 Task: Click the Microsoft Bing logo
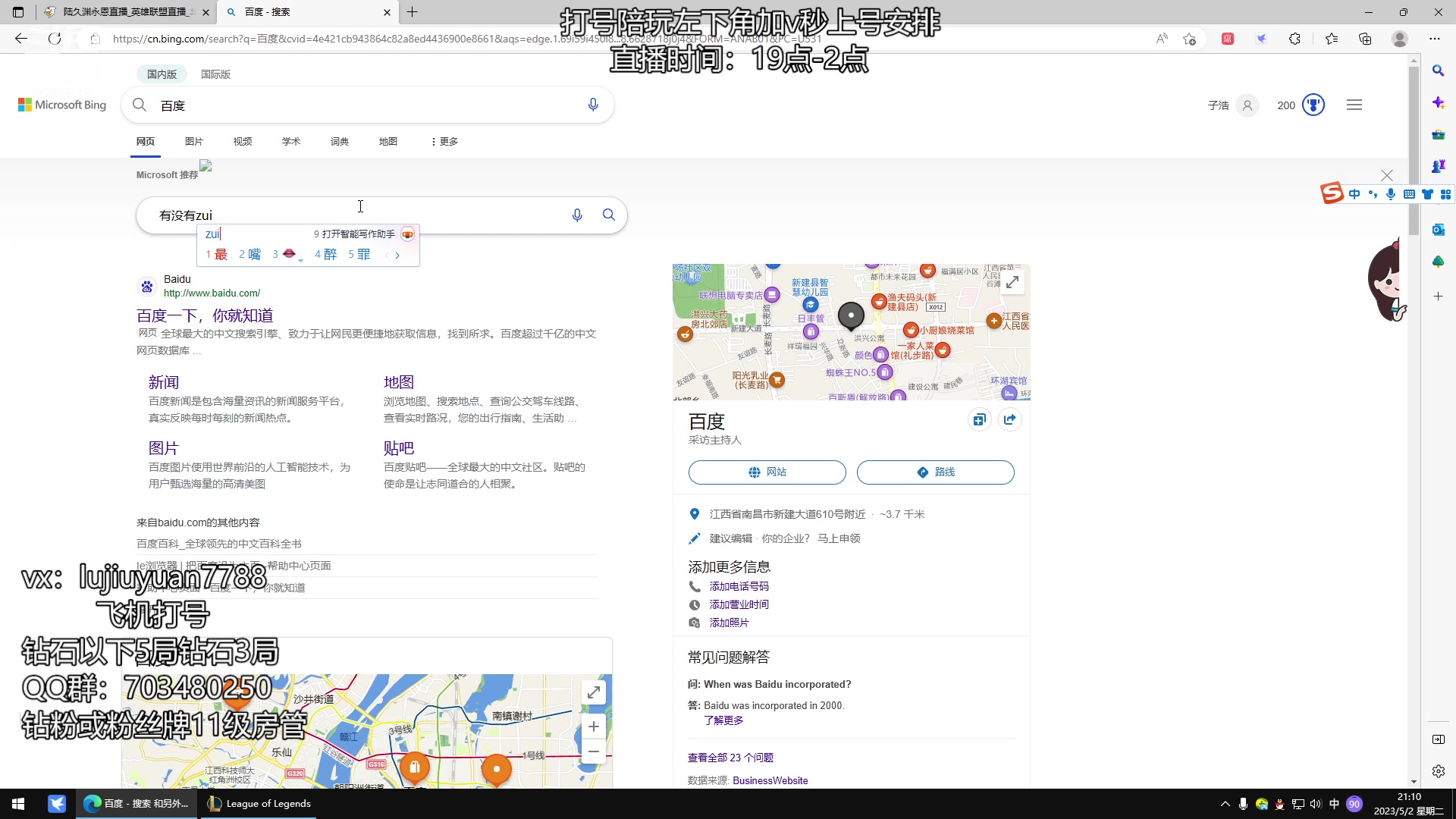click(x=62, y=105)
